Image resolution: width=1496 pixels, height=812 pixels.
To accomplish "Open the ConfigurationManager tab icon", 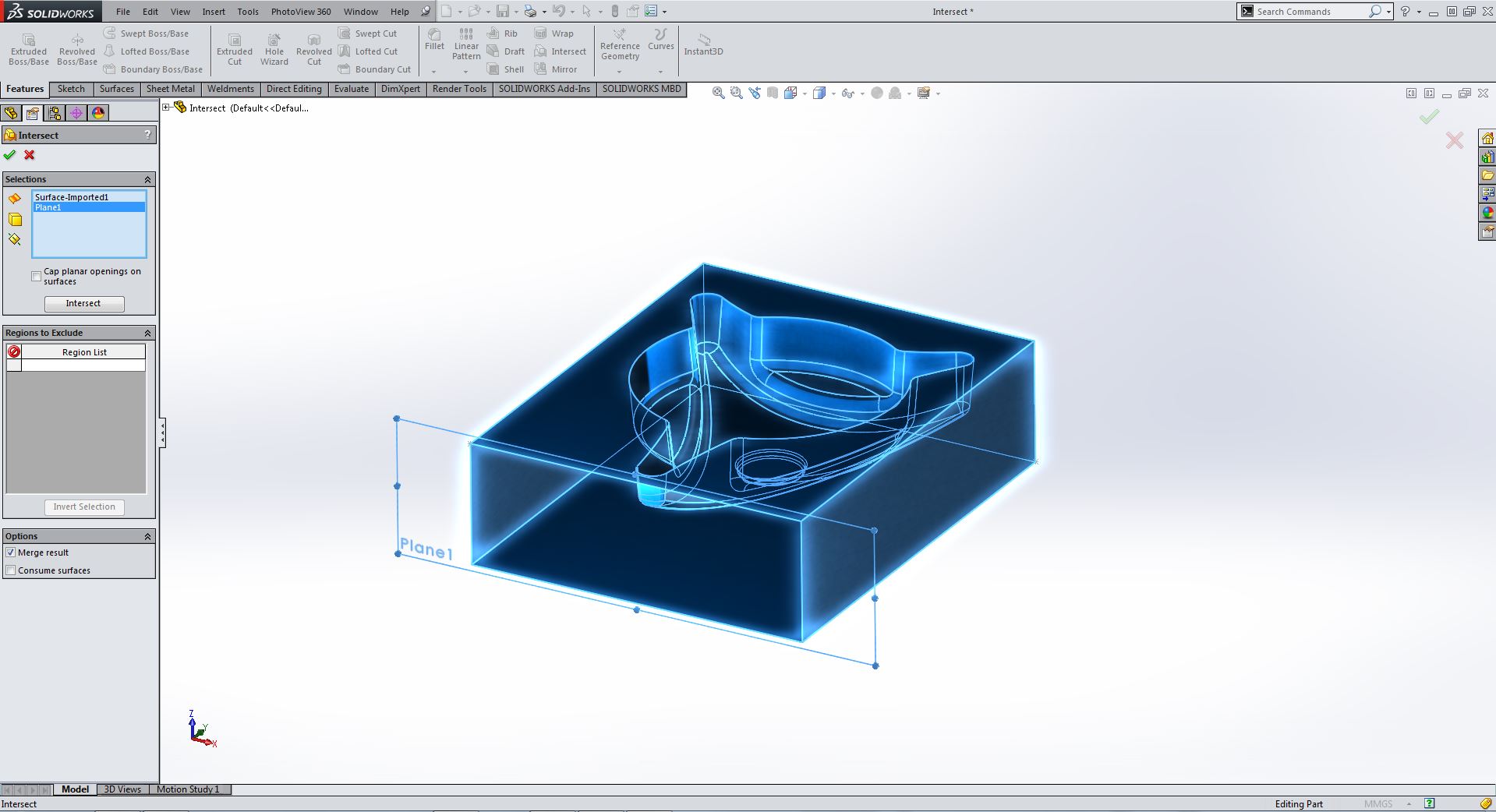I will (x=55, y=113).
